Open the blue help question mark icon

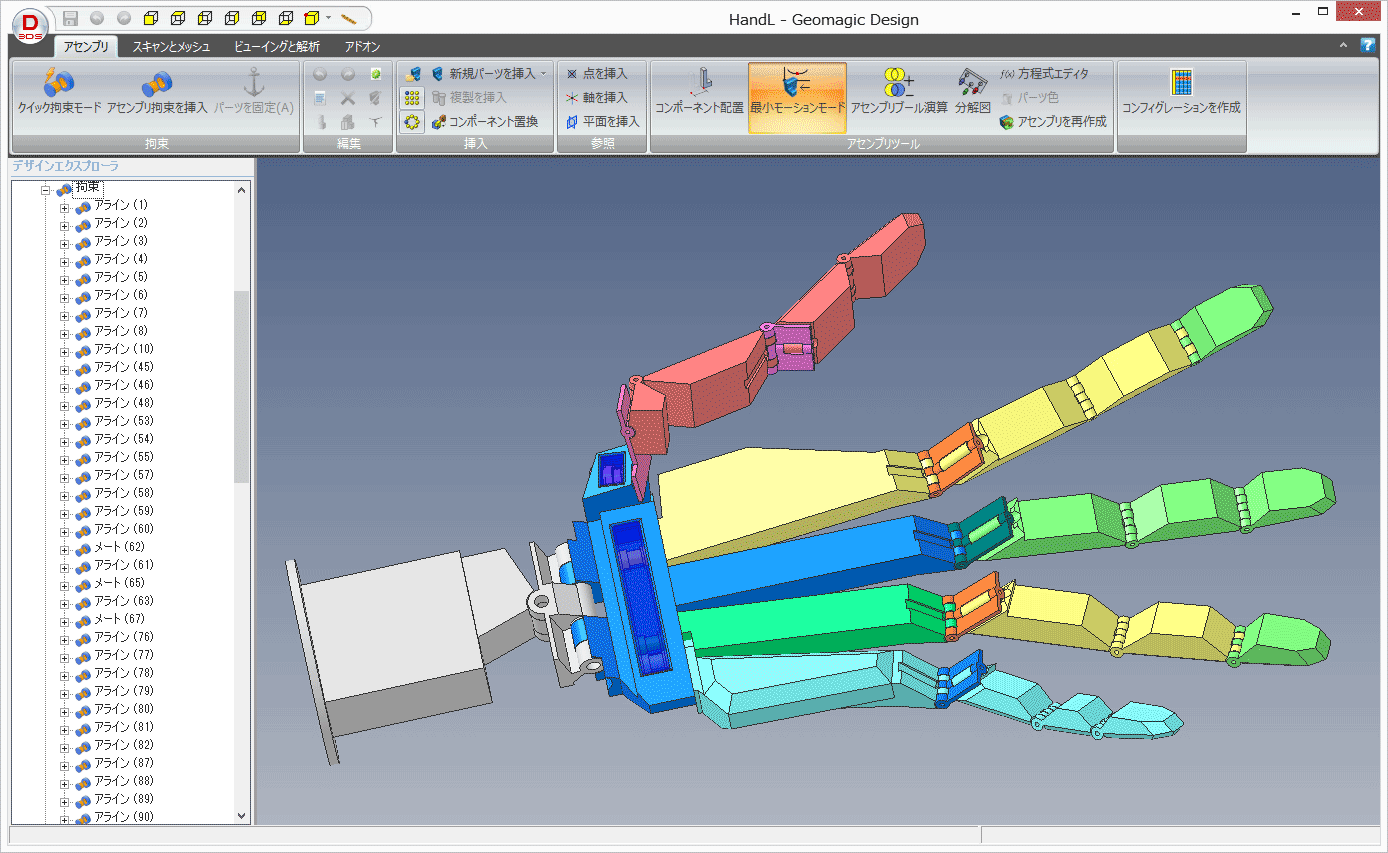(x=1368, y=45)
